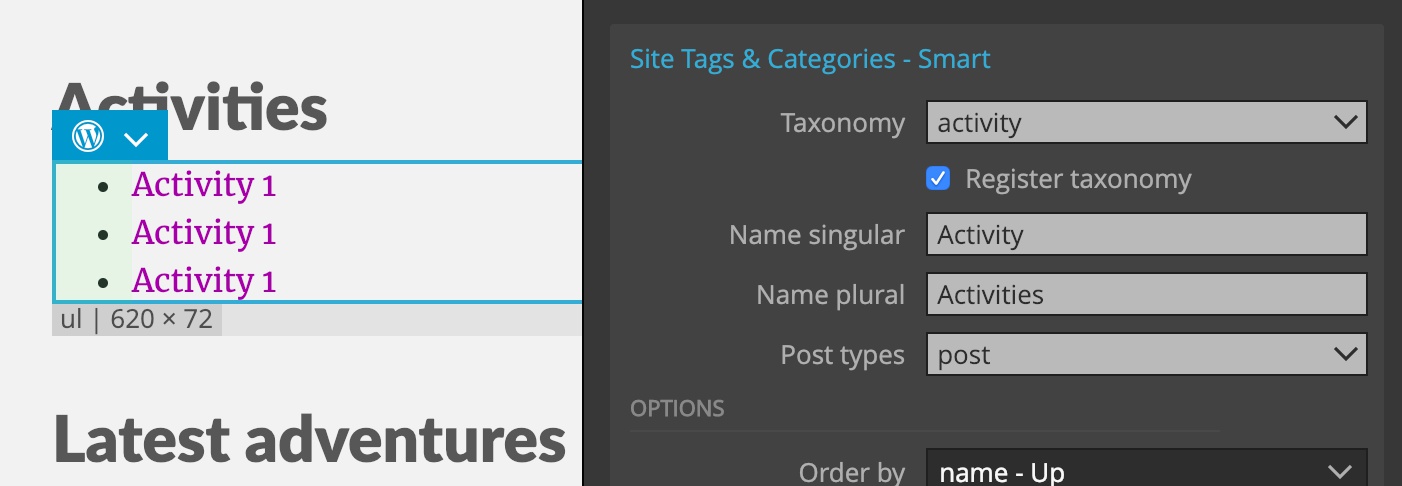Viewport: 1402px width, 486px height.
Task: Click the Site Tags & Categories - Smart title
Action: click(x=810, y=59)
